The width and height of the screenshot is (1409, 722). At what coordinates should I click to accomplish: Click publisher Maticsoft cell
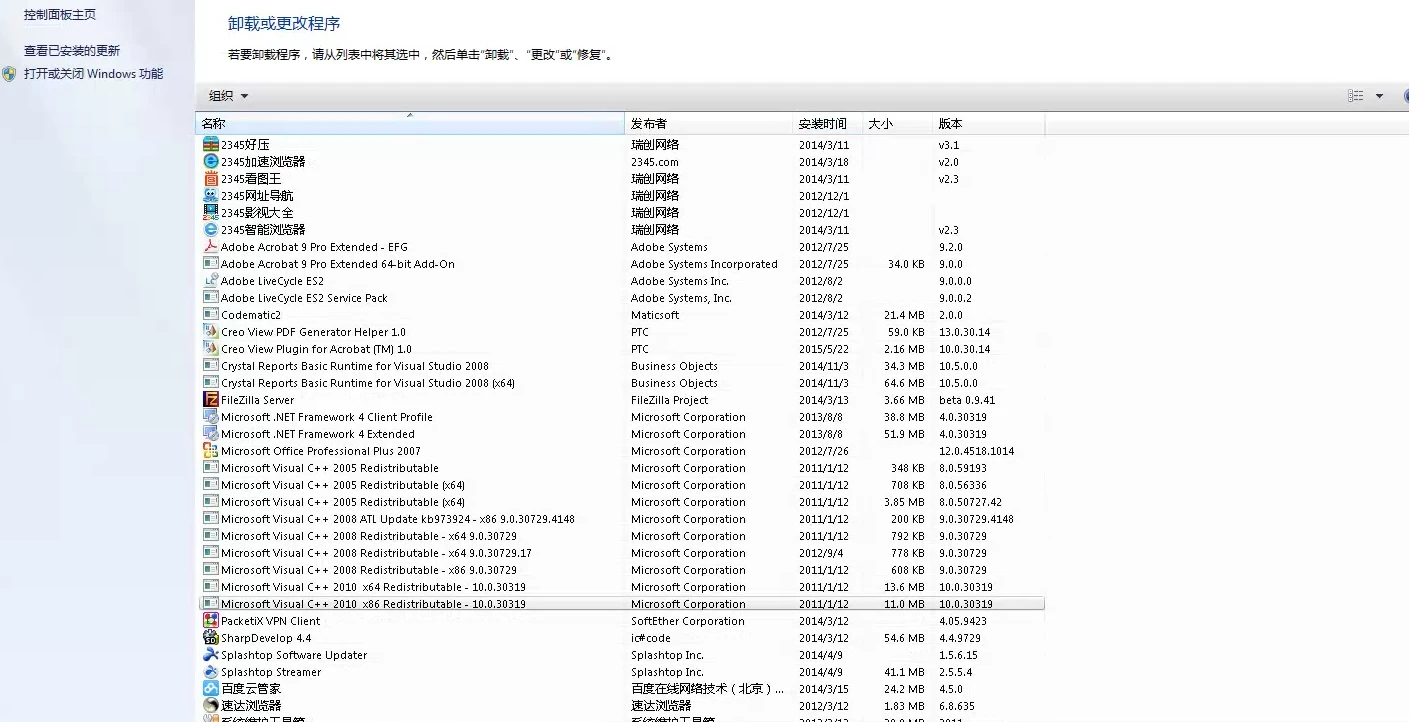coord(655,315)
